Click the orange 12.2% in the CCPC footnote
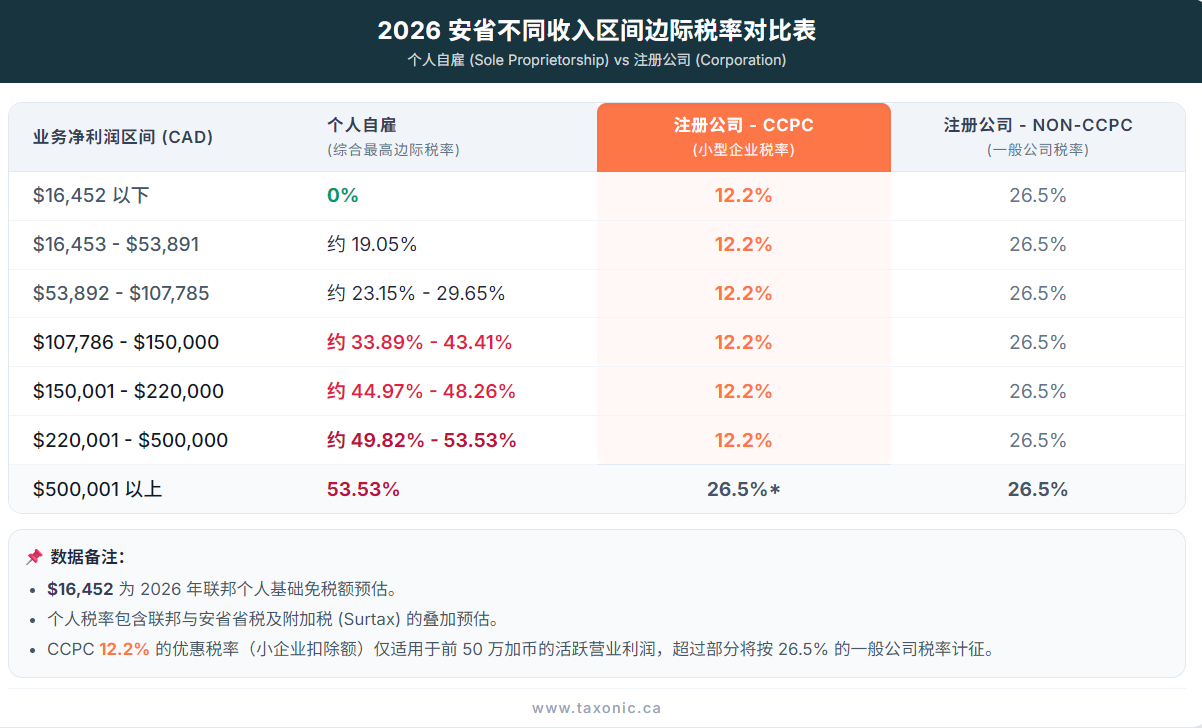The image size is (1202, 728). tap(124, 649)
